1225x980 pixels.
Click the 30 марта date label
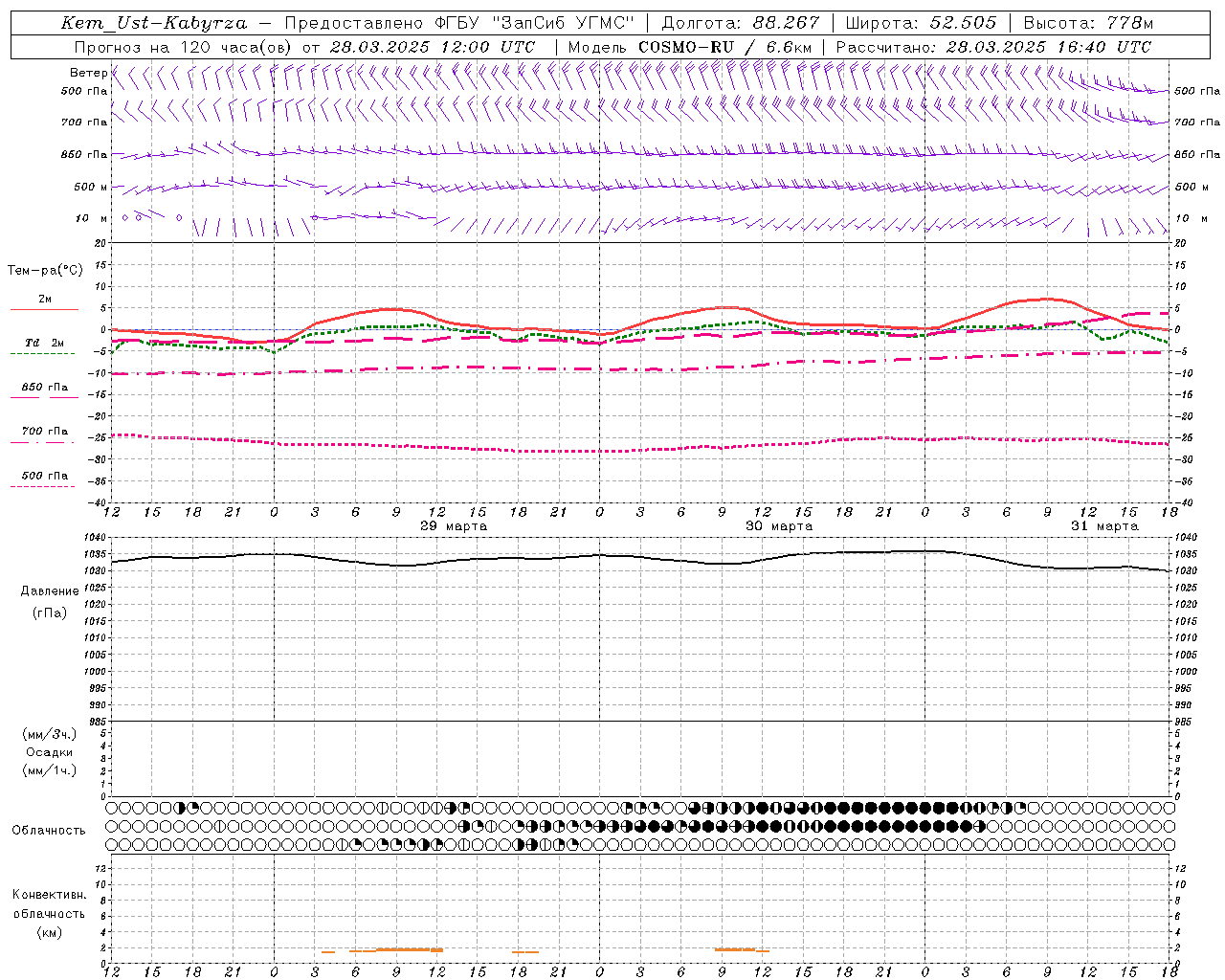pos(779,526)
